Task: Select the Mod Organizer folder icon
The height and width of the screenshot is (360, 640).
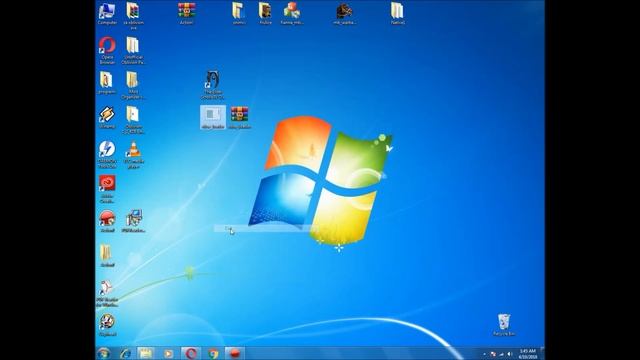Action: point(133,85)
